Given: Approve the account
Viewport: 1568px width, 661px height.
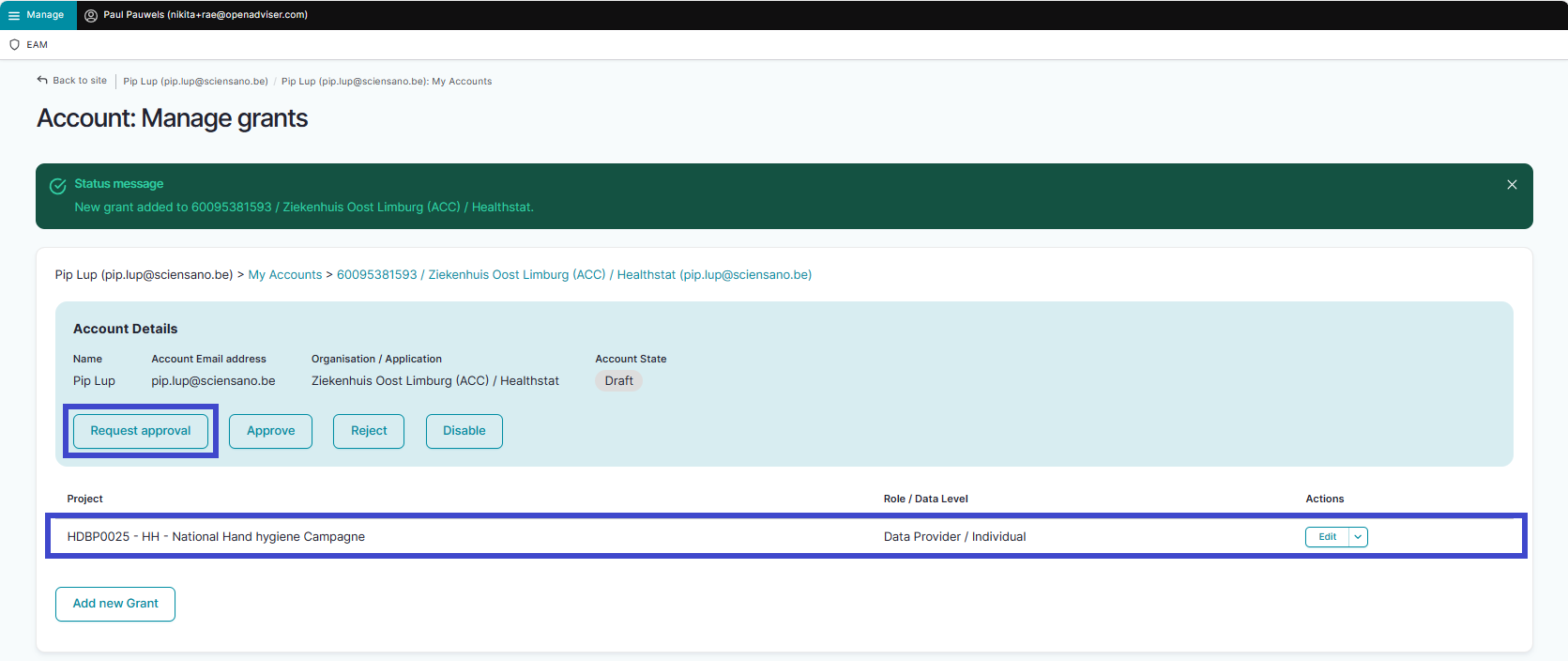Looking at the screenshot, I should [x=270, y=431].
